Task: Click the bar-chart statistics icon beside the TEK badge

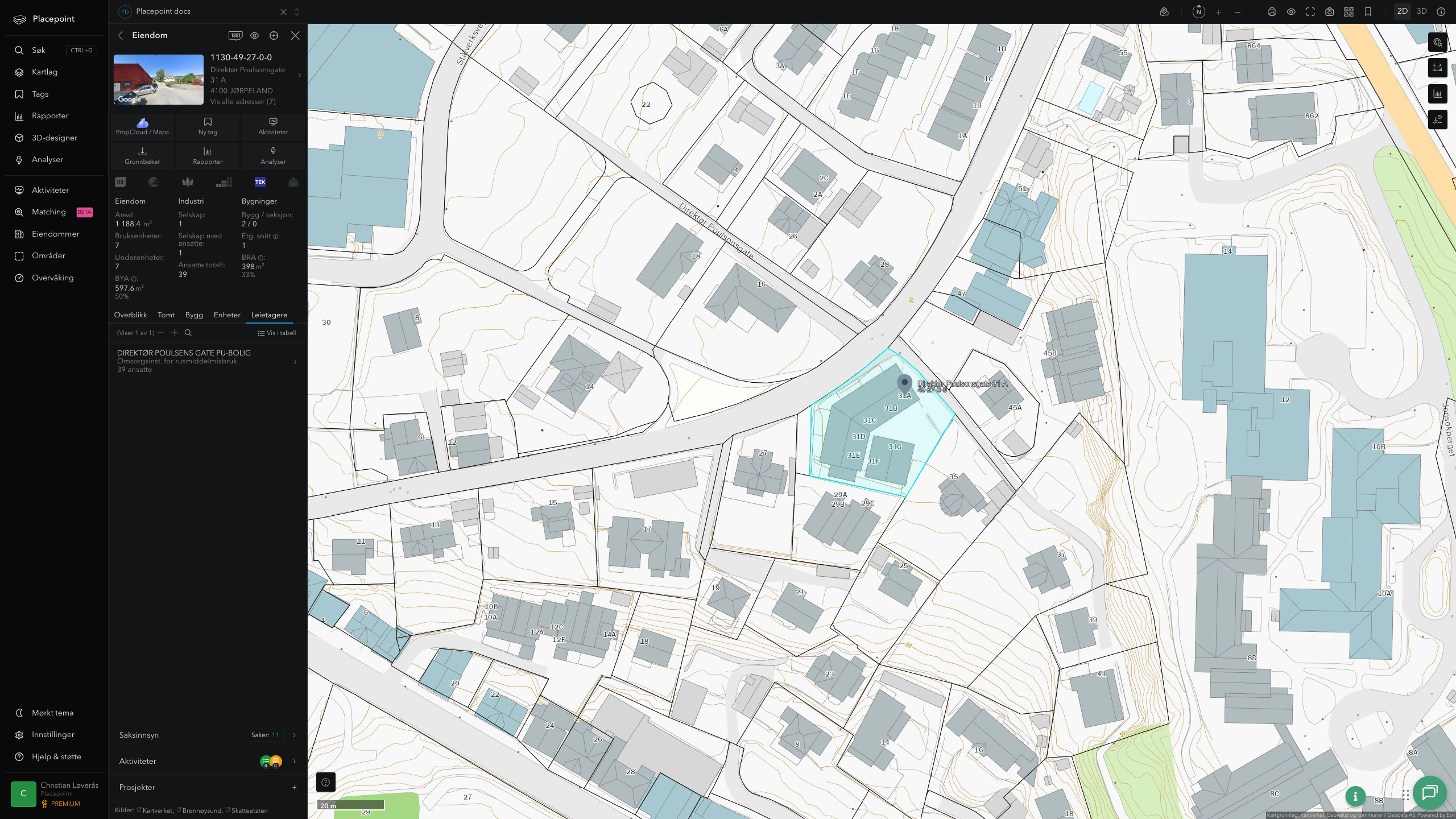Action: pos(224,182)
